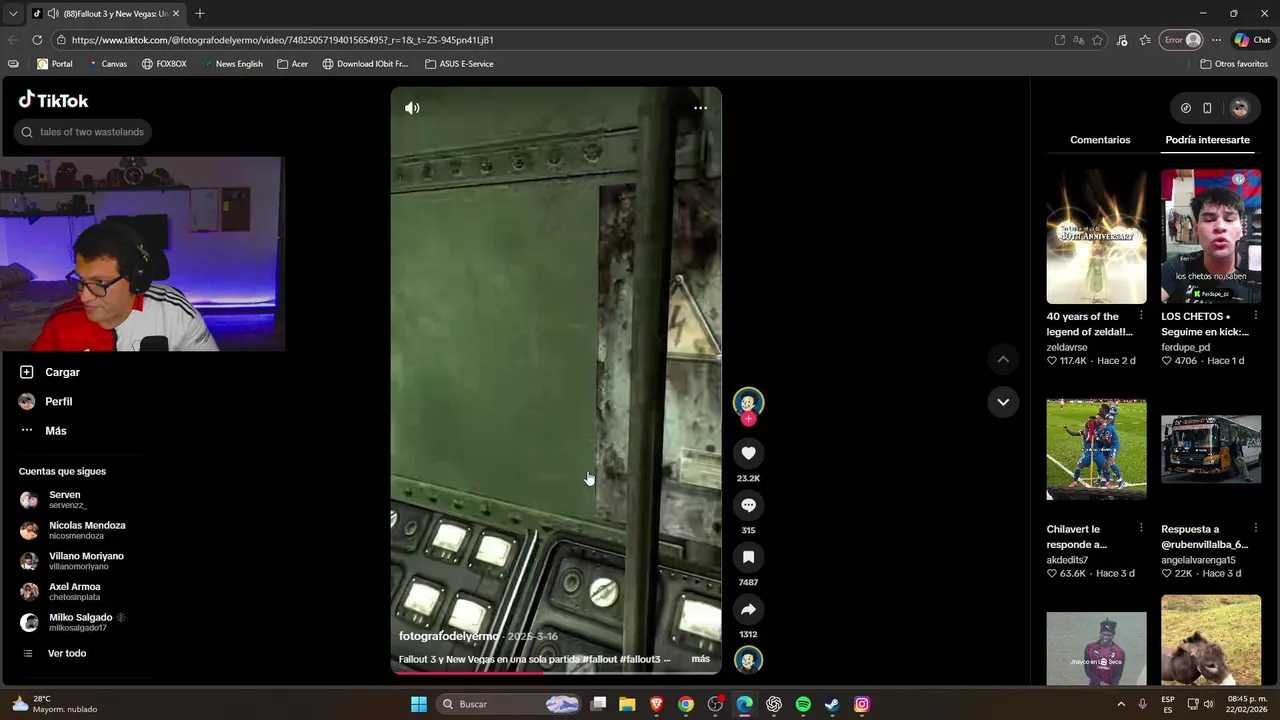Click the browser address bar URL
The width and height of the screenshot is (1280, 720).
(283, 40)
